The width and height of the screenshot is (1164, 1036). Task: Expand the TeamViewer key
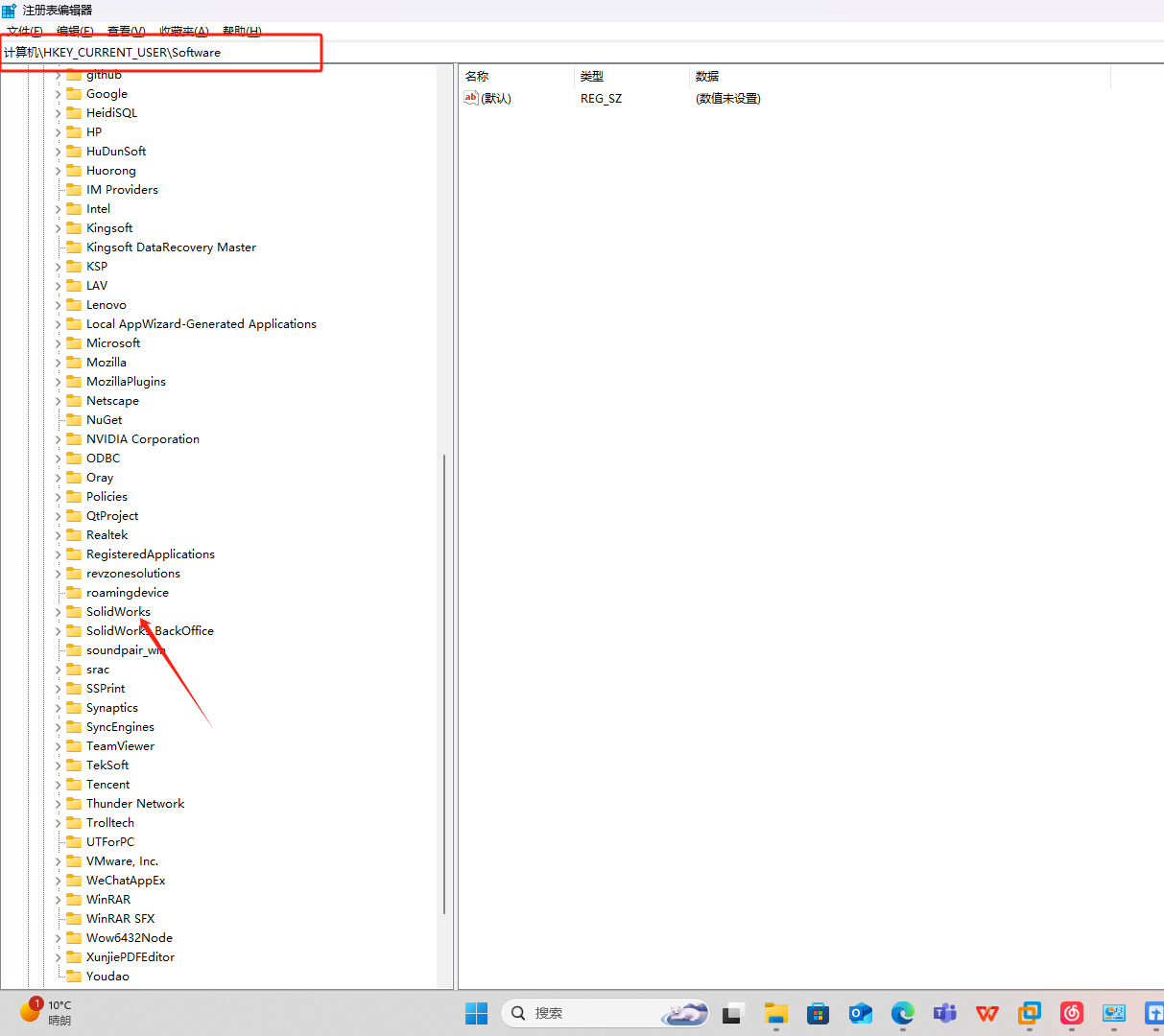[x=58, y=746]
